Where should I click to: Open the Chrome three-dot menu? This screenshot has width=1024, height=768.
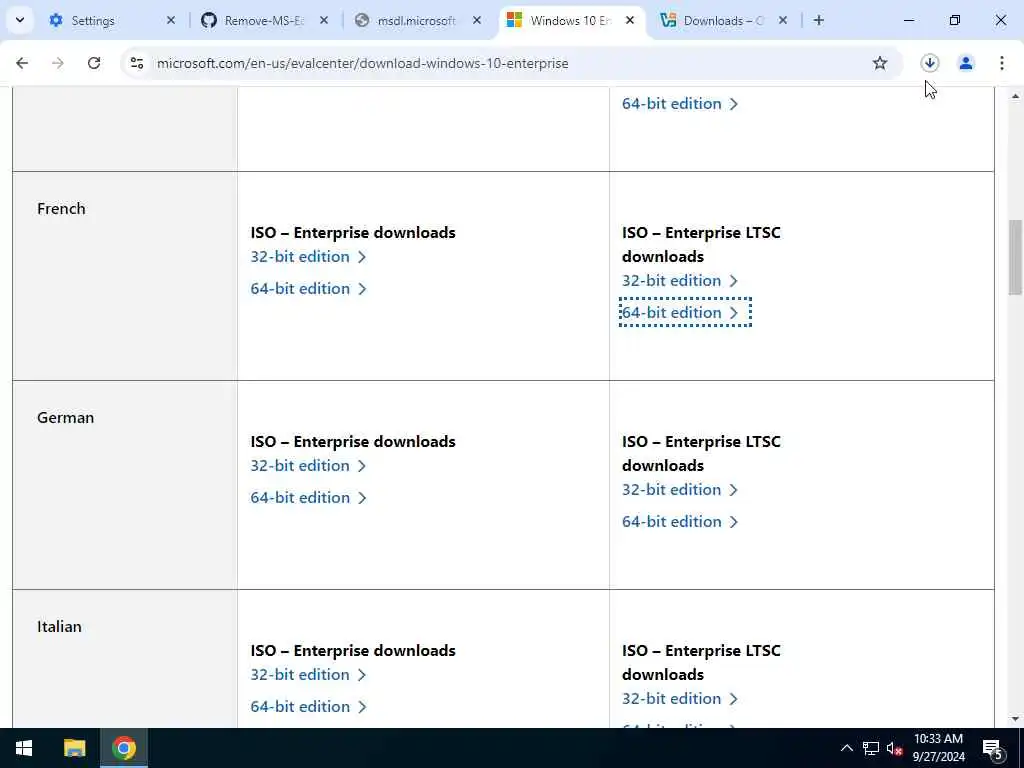point(1001,63)
